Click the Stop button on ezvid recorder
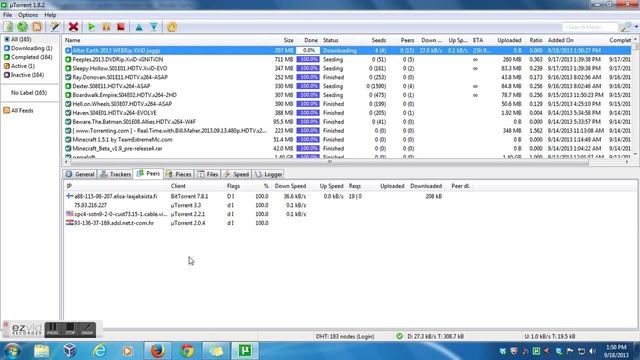The width and height of the screenshot is (640, 360). point(70,329)
